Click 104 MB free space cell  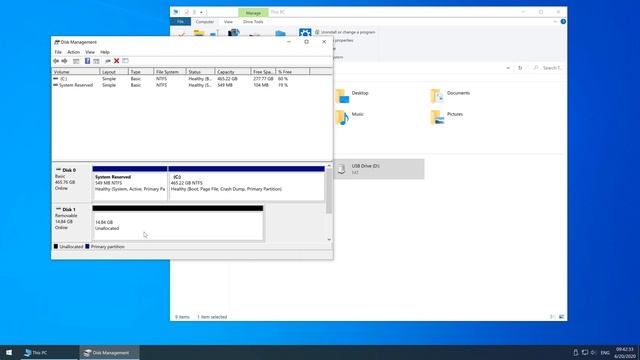pos(261,85)
